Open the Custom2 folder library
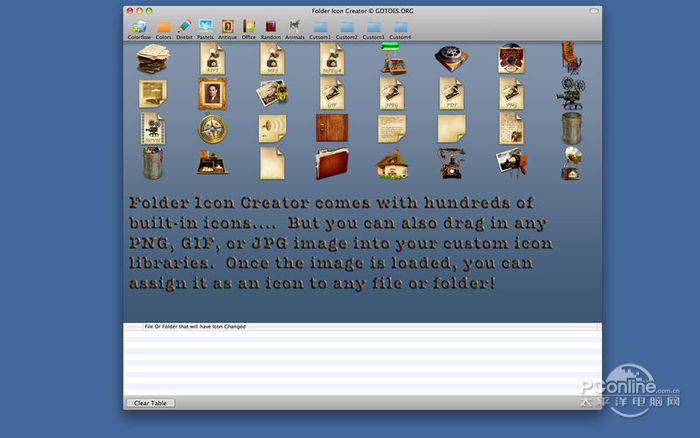Screen dimensions: 700x438 (x=347, y=30)
